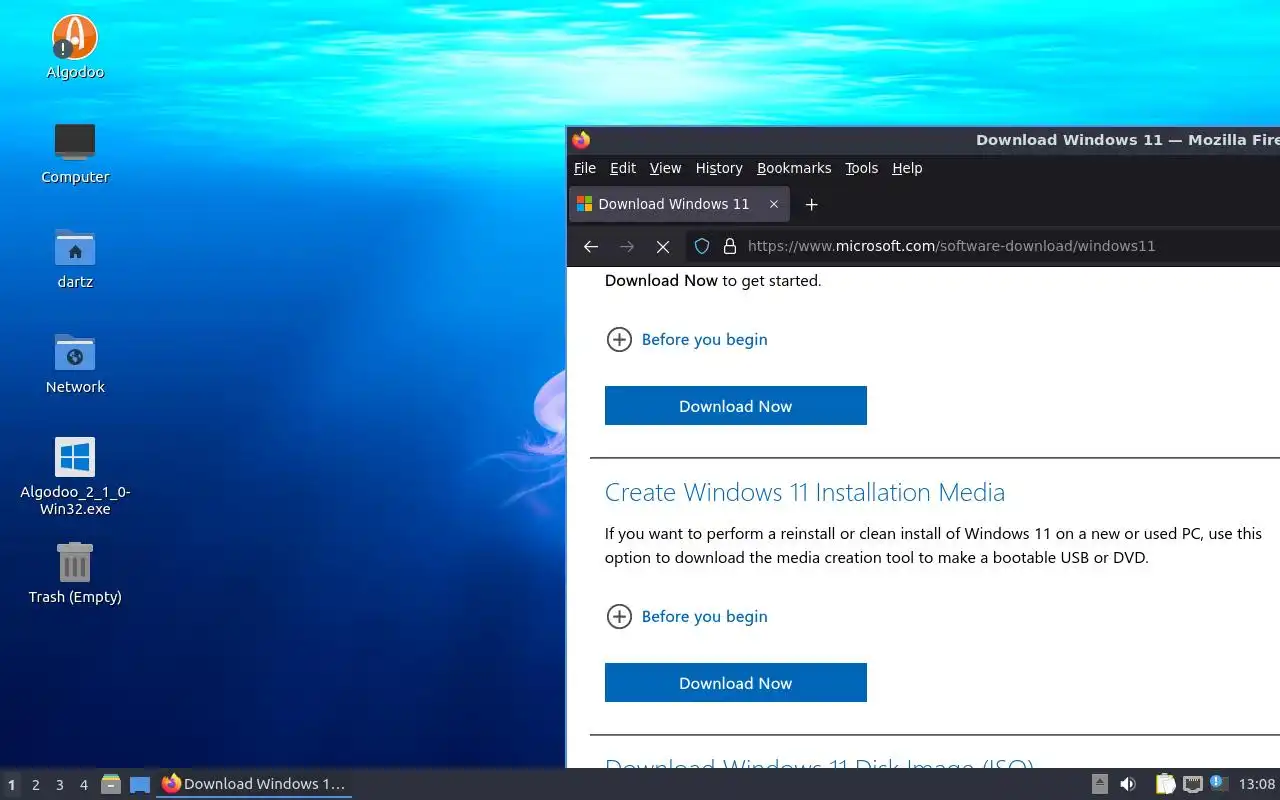Expand the first Before you begin section
This screenshot has width=1280, height=800.
(x=687, y=339)
